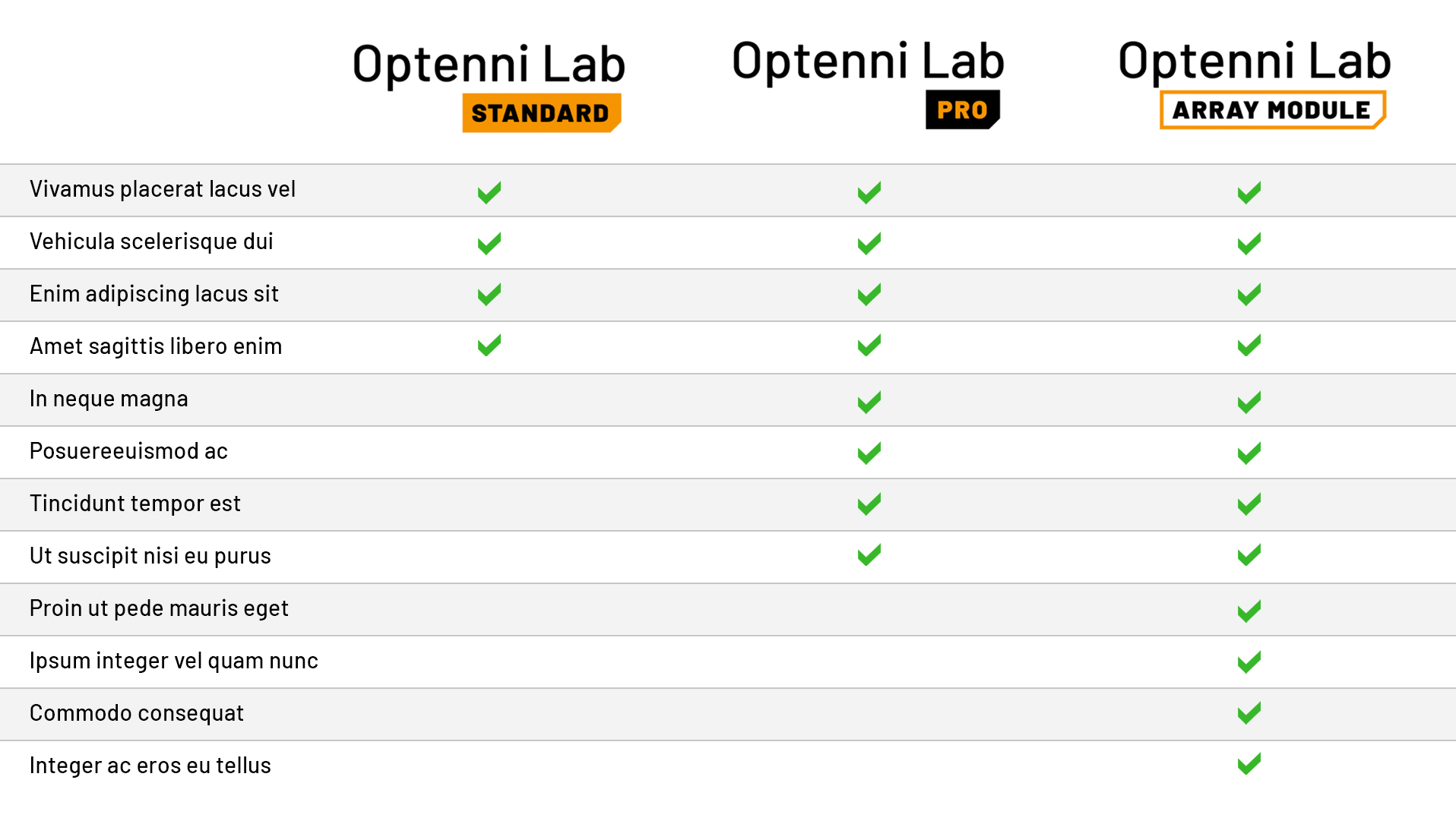1456x821 pixels.
Task: Click the black PRO badge
Action: [962, 110]
